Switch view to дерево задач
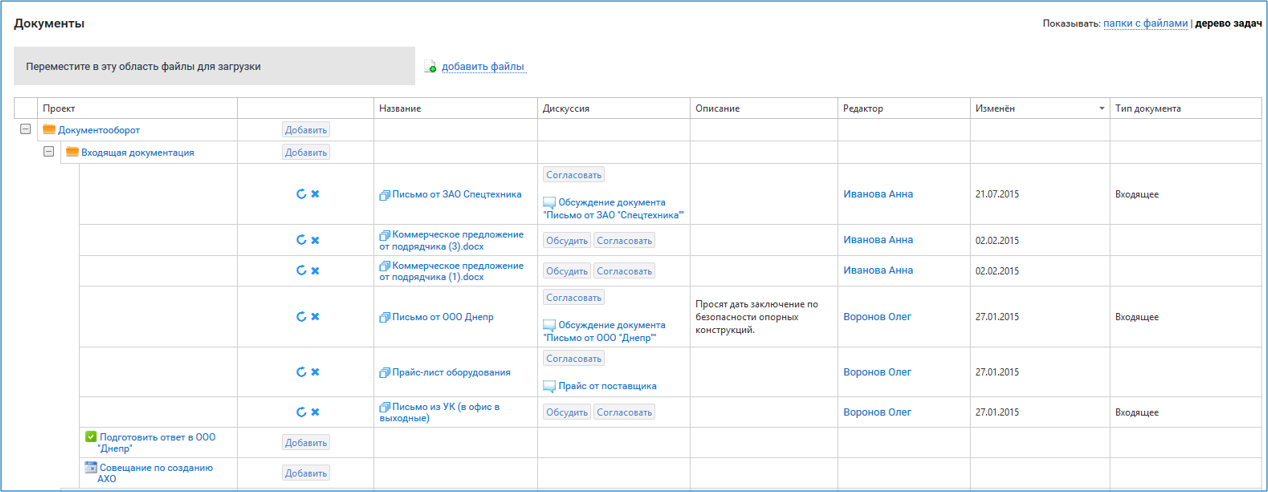Viewport: 1268px width, 492px height. [x=1228, y=23]
